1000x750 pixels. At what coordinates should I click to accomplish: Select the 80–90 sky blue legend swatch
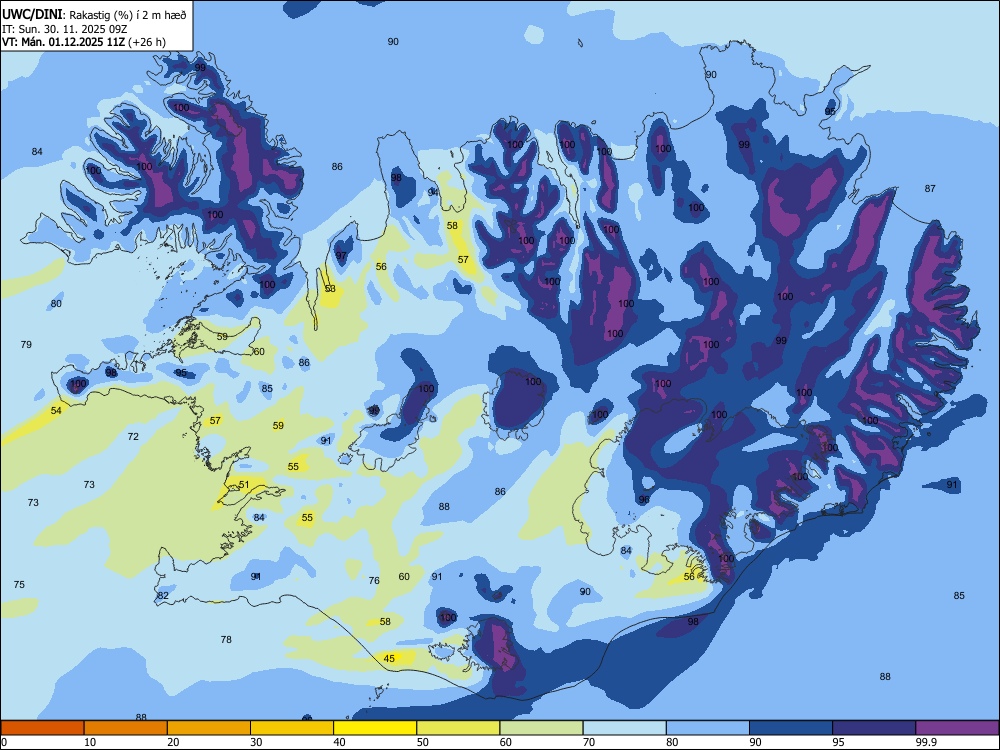pyautogui.click(x=708, y=728)
